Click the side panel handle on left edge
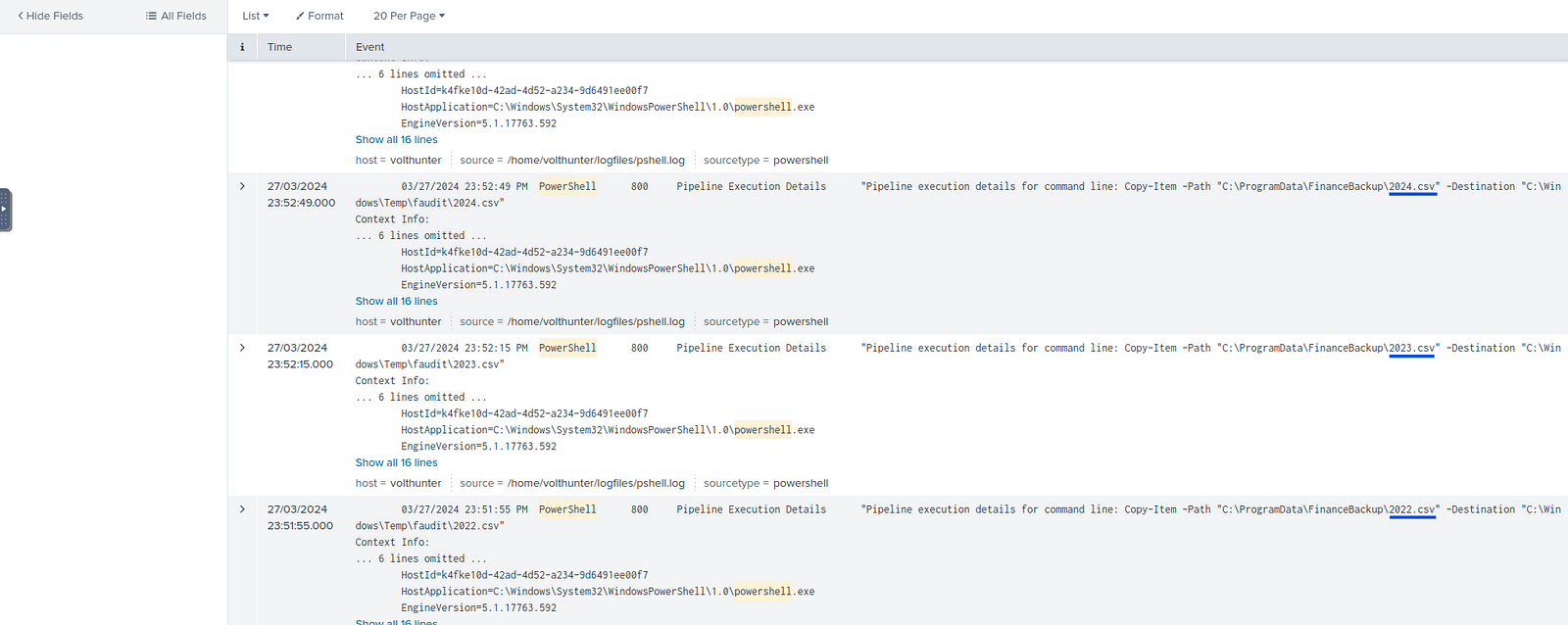1568x625 pixels. [x=5, y=210]
